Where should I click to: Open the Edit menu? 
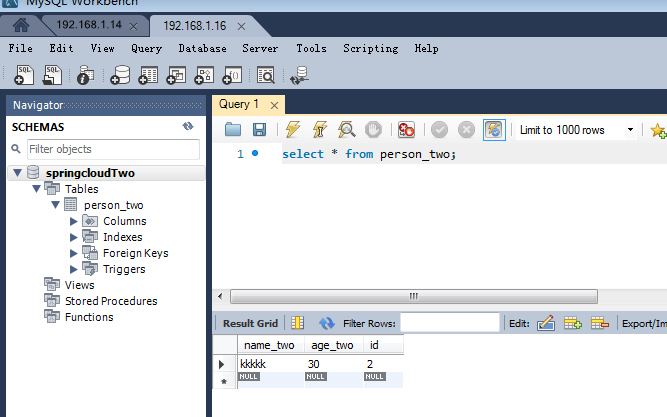click(61, 48)
